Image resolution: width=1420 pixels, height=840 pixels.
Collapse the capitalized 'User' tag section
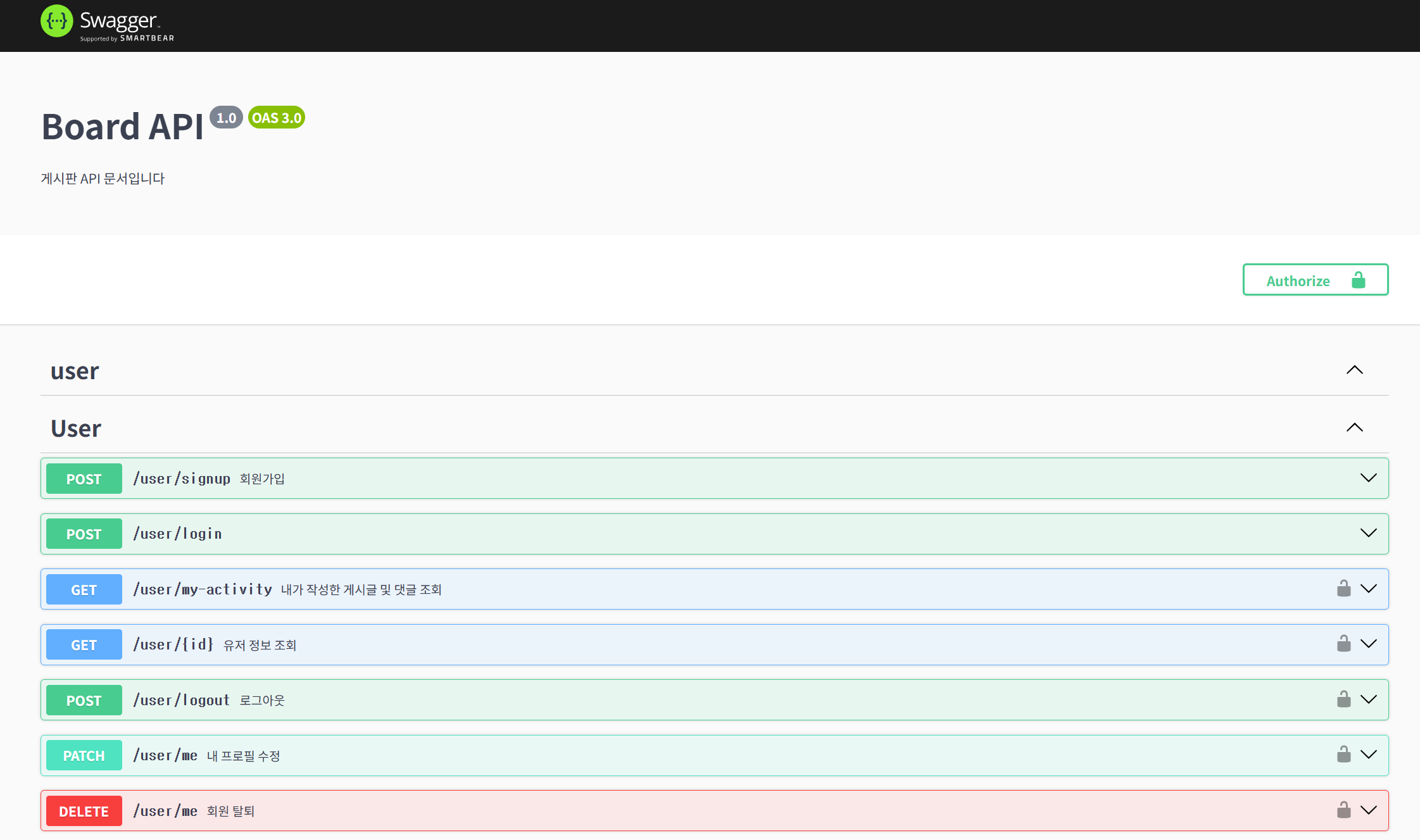pos(1355,428)
